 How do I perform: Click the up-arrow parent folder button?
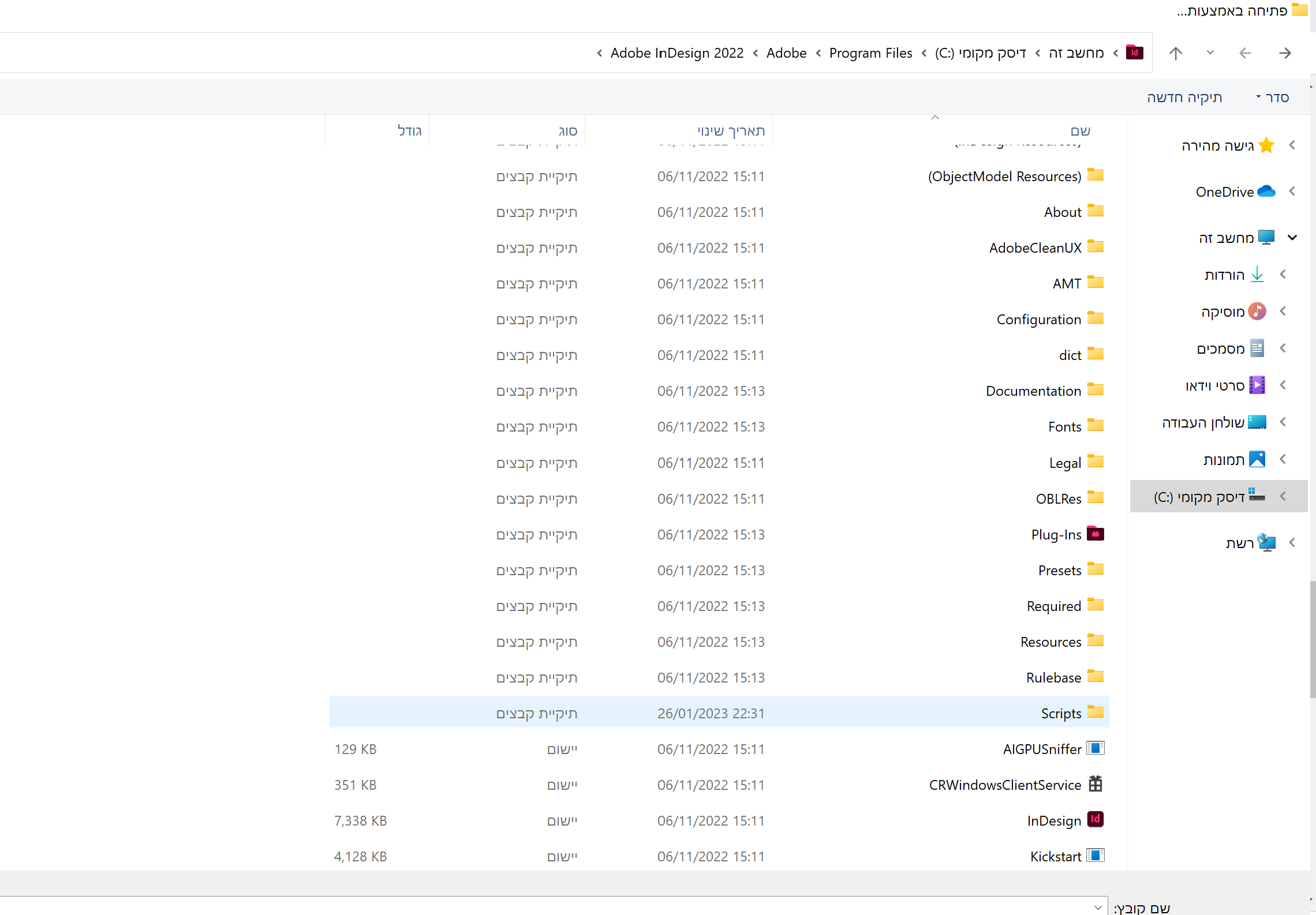[1175, 53]
